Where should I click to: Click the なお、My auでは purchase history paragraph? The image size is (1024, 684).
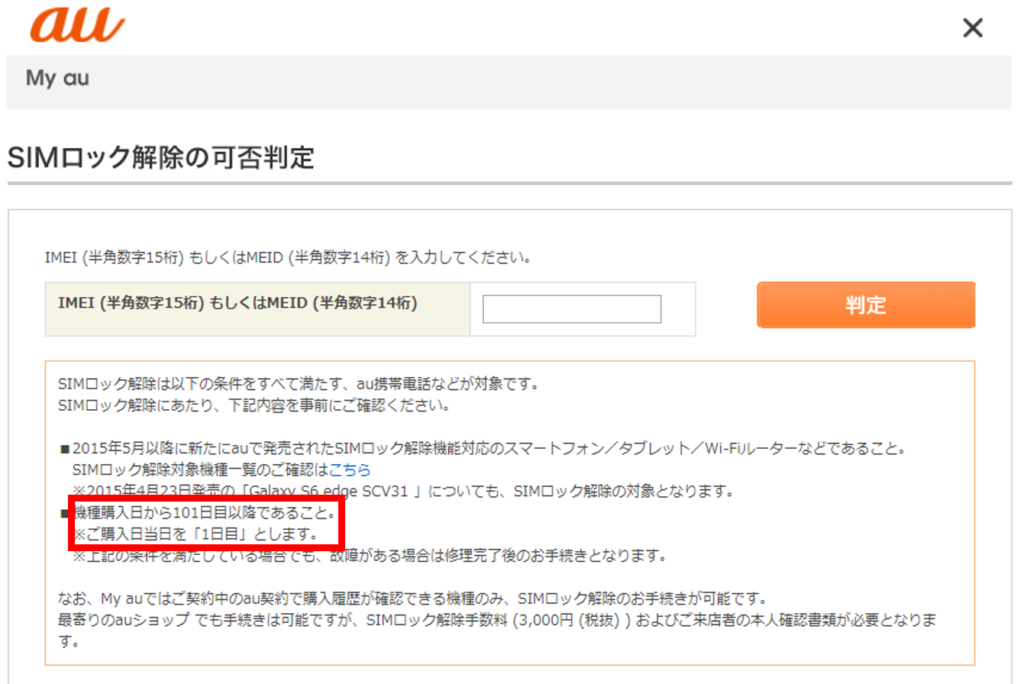(410, 599)
